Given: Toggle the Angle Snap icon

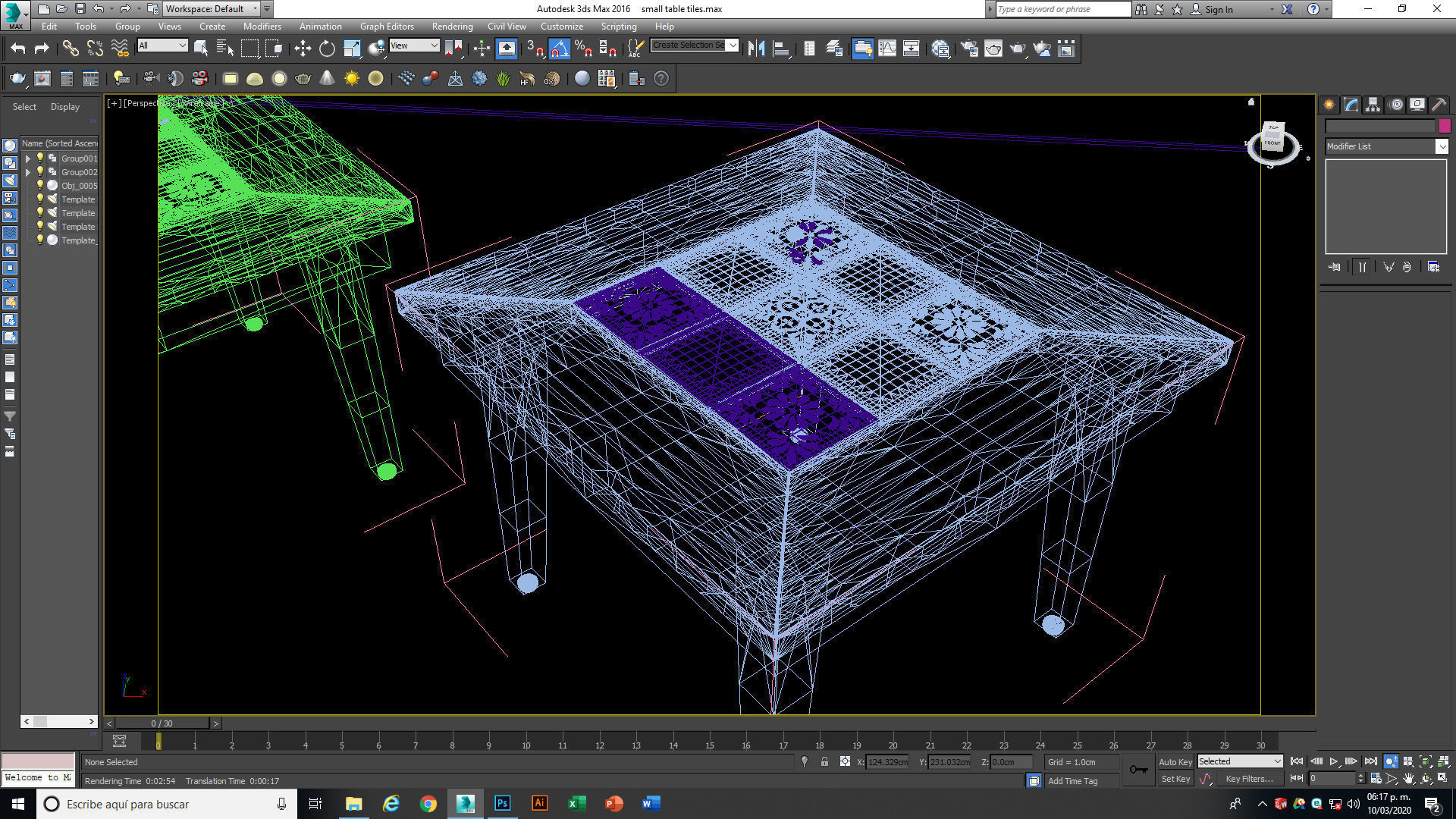Looking at the screenshot, I should point(559,49).
